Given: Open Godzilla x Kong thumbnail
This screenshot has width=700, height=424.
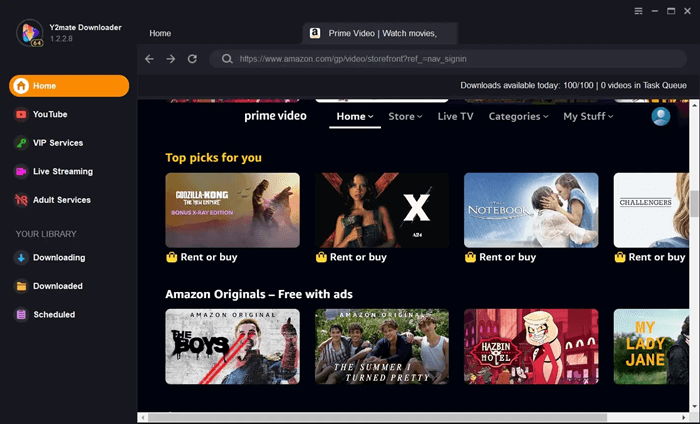Looking at the screenshot, I should click(233, 210).
